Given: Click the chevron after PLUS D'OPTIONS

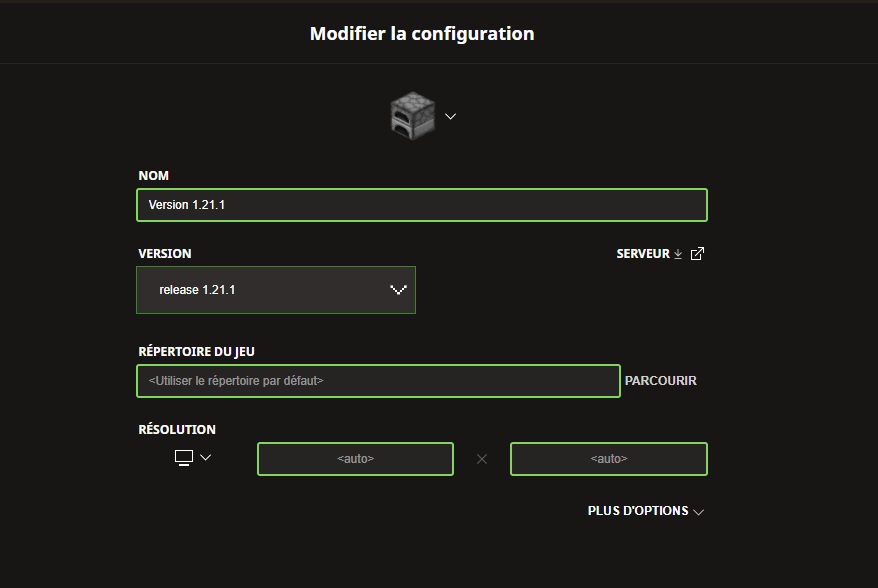Looking at the screenshot, I should click(698, 512).
